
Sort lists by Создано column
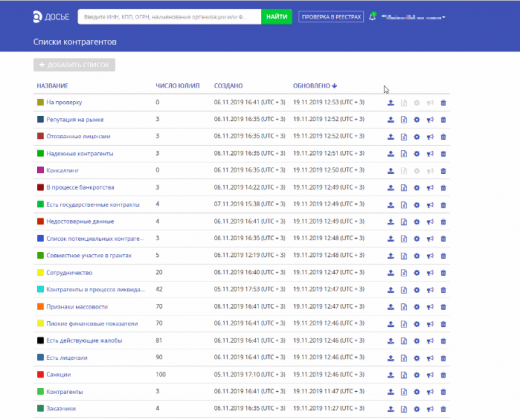[x=228, y=86]
